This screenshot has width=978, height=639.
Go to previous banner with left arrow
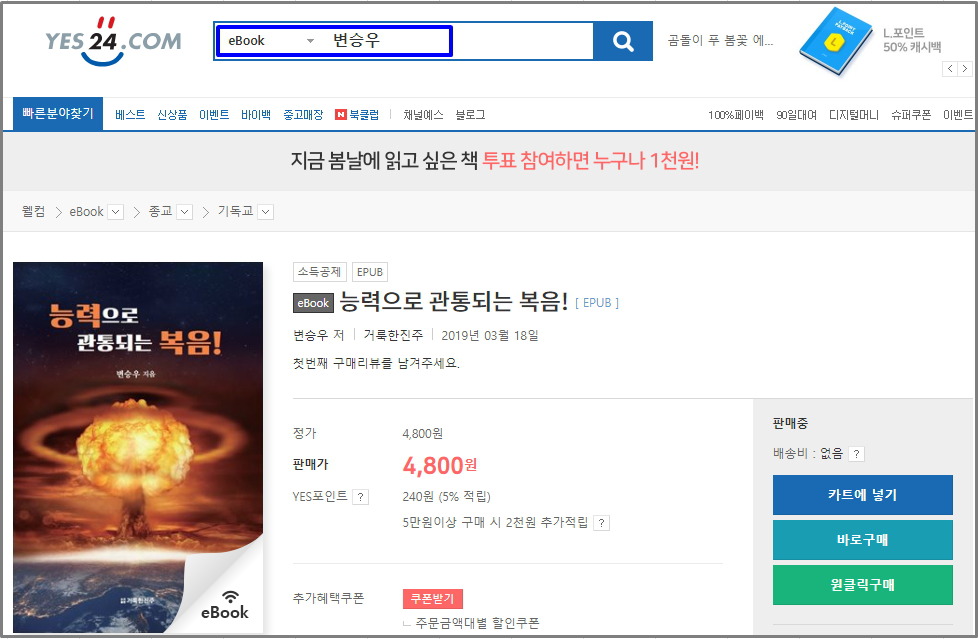pyautogui.click(x=950, y=69)
